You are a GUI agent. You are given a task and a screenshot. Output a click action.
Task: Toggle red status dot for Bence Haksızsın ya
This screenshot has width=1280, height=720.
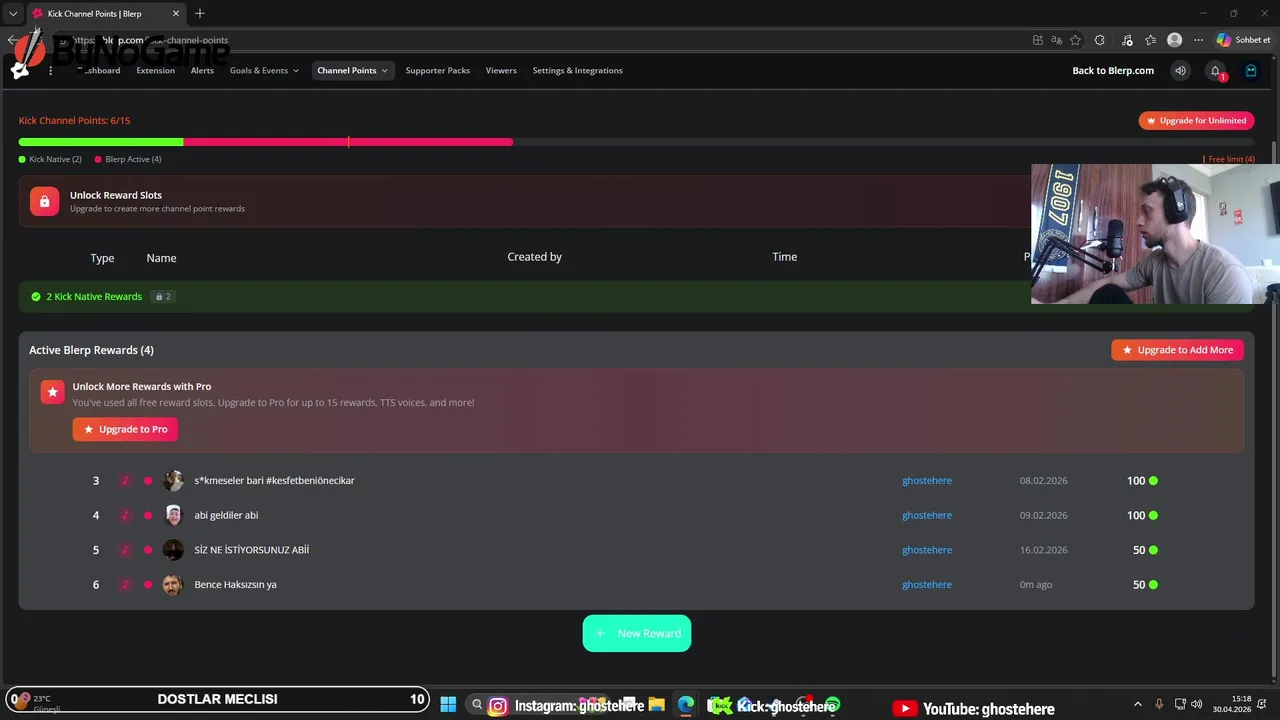[x=148, y=585]
